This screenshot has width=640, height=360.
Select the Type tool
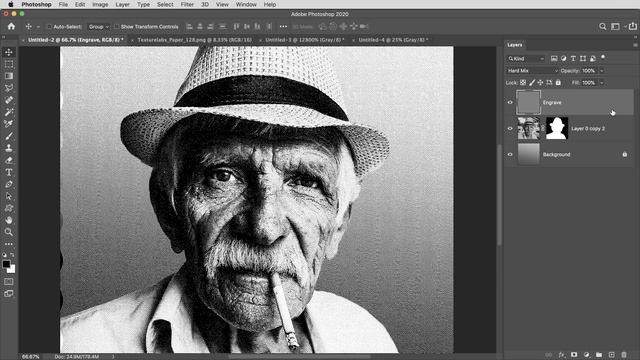pos(9,172)
